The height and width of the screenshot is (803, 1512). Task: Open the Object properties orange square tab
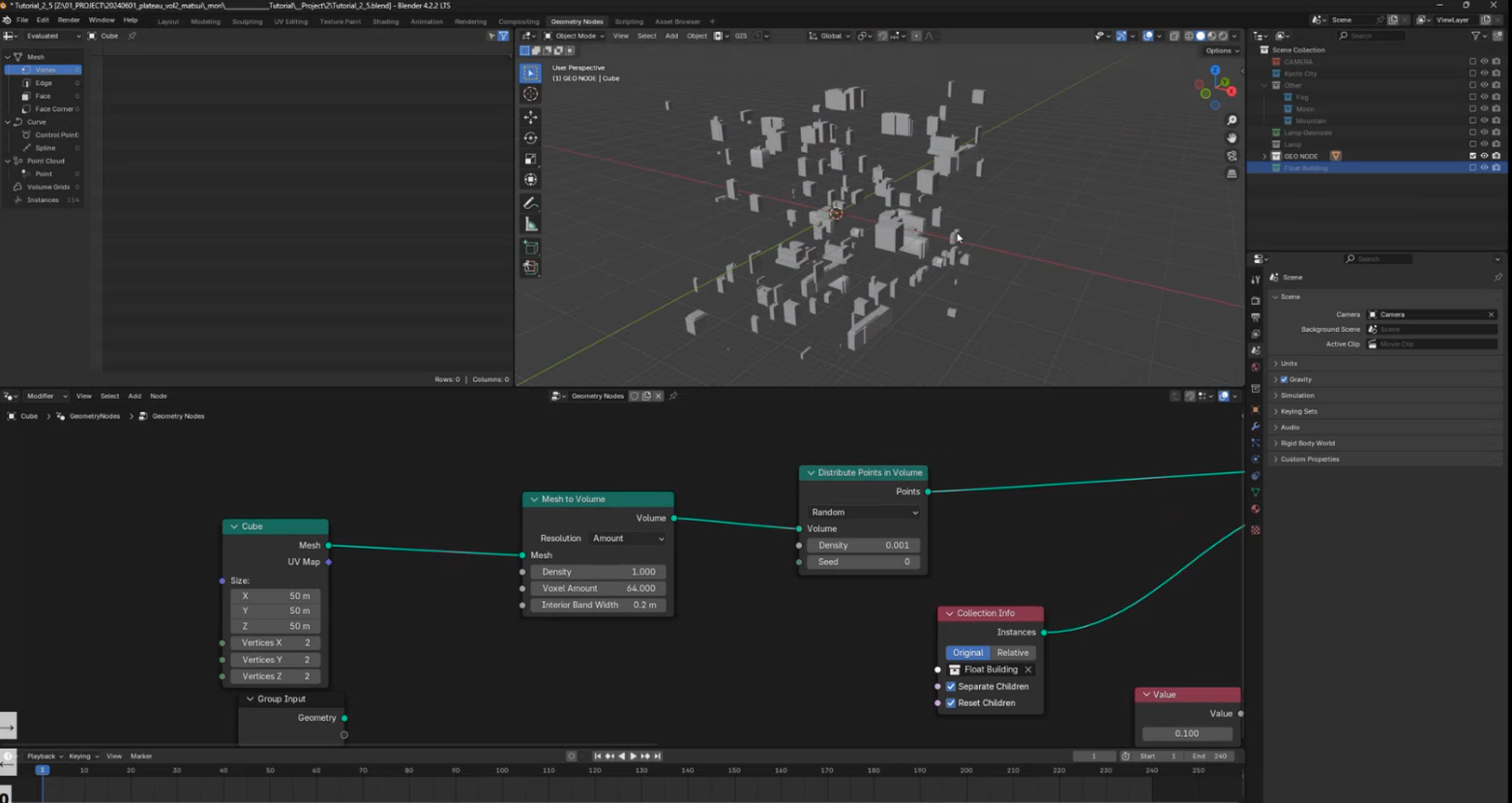[x=1256, y=410]
